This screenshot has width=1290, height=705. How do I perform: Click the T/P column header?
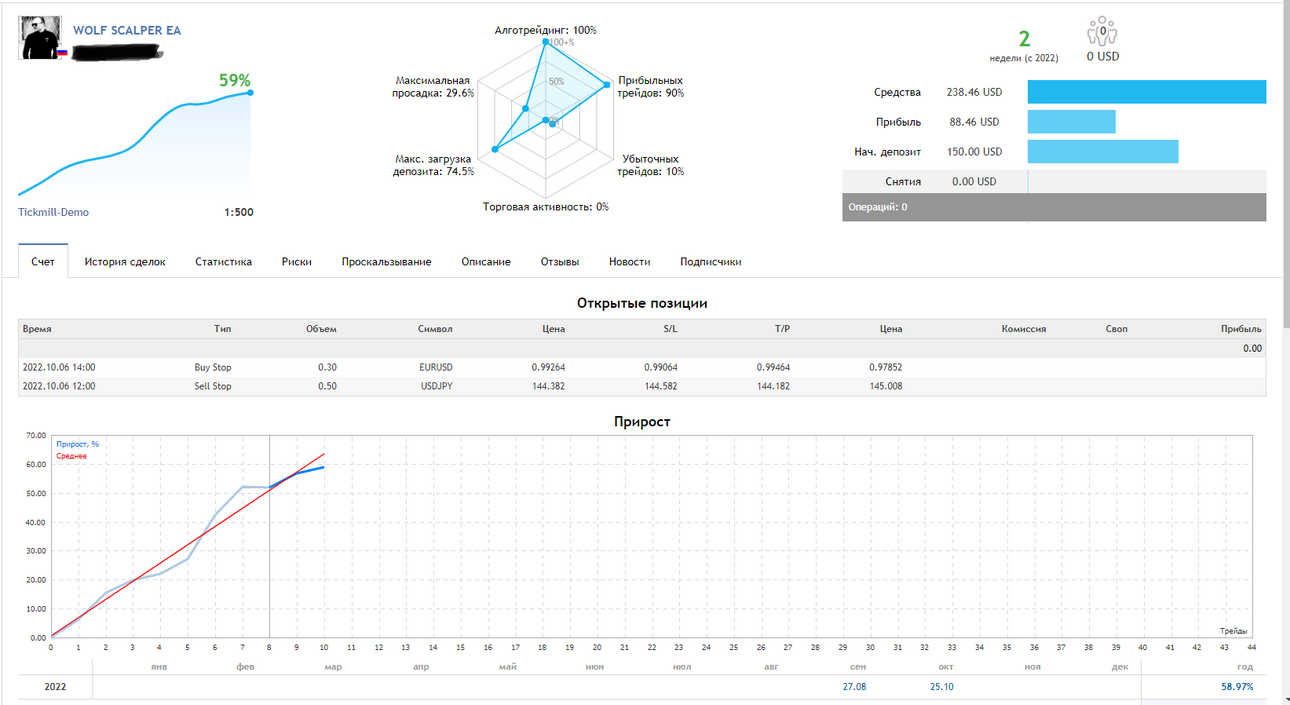point(782,329)
